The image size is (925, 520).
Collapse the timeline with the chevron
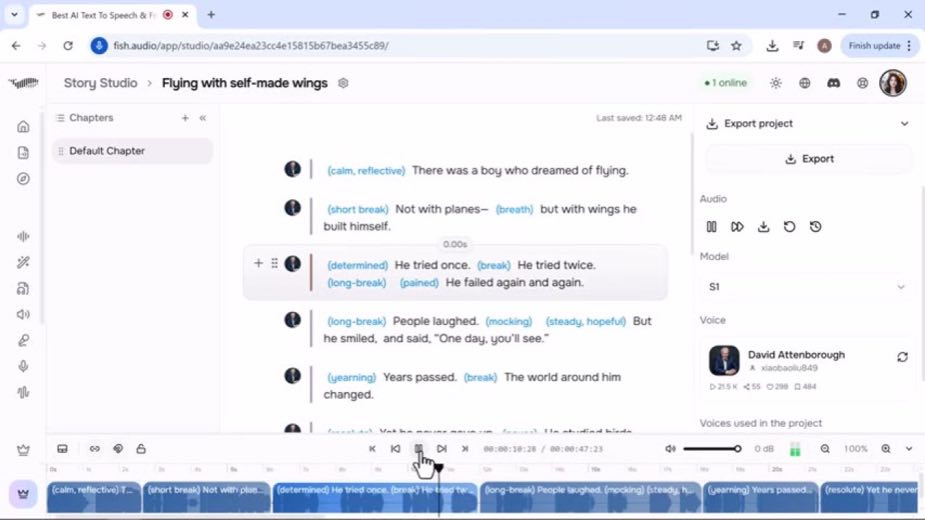point(909,449)
